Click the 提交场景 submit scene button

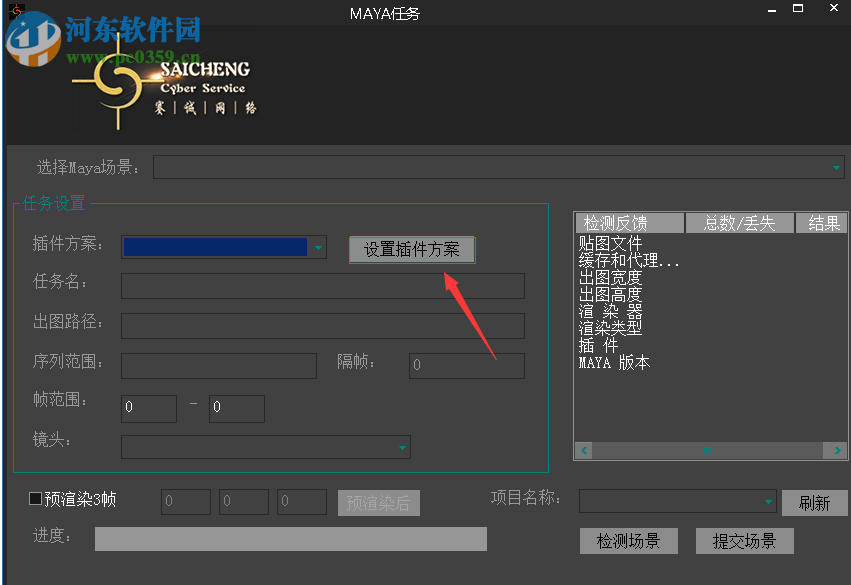click(x=744, y=540)
